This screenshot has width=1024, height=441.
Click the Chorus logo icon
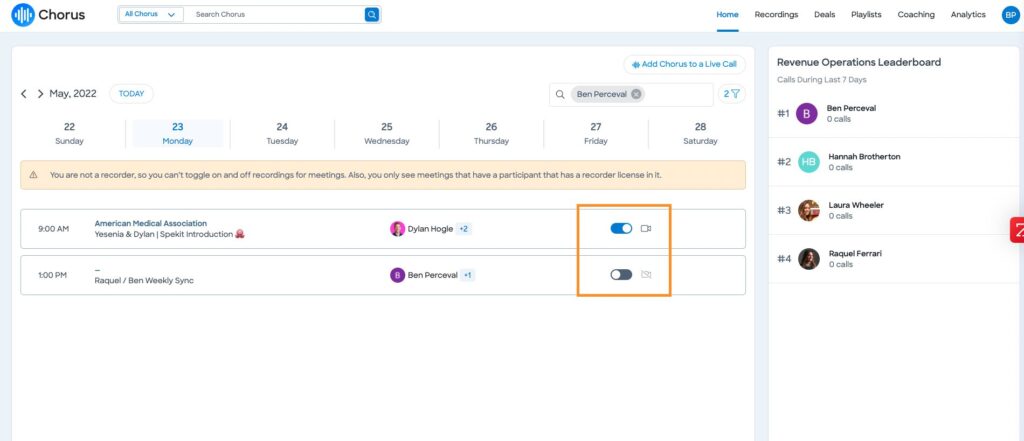pos(23,14)
